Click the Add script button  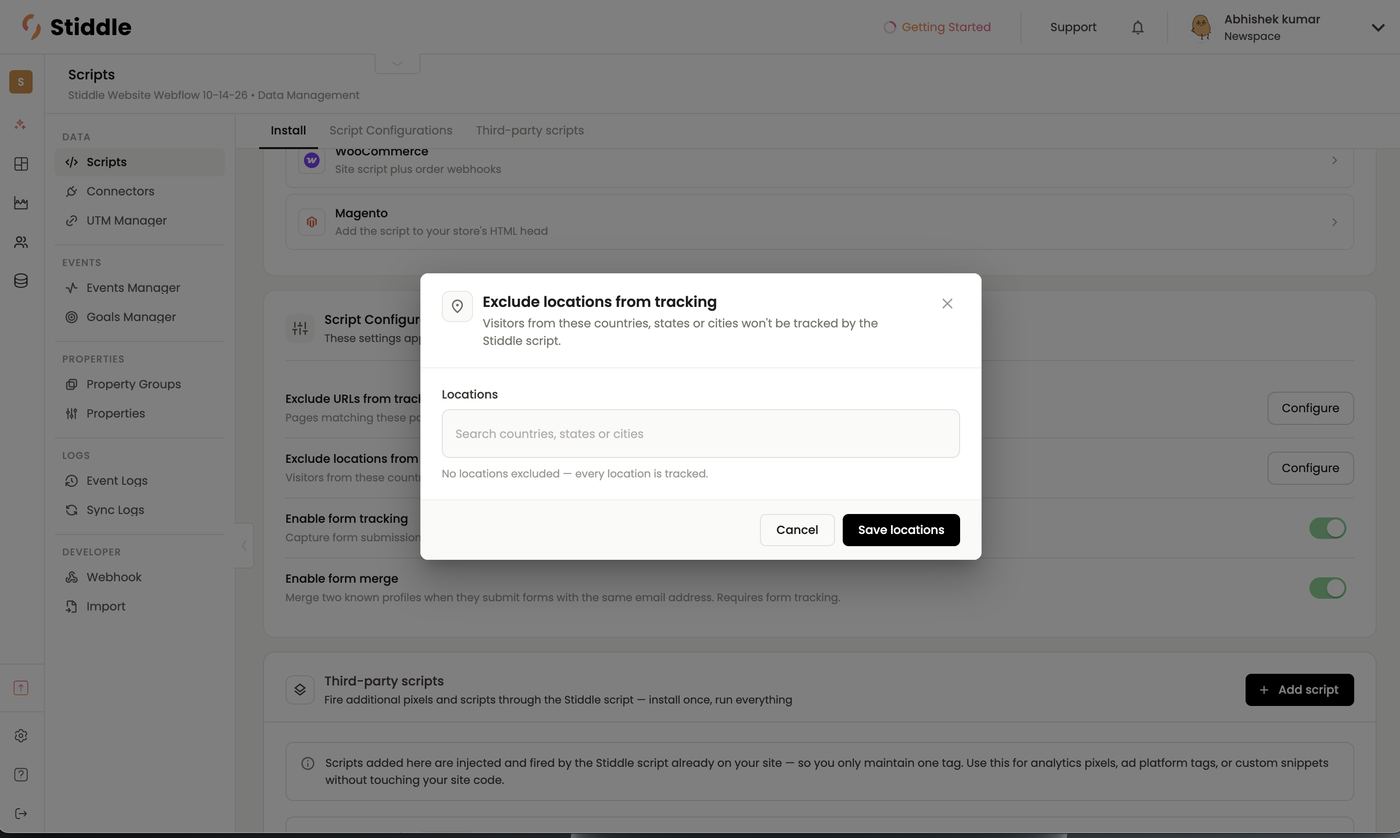pos(1299,690)
